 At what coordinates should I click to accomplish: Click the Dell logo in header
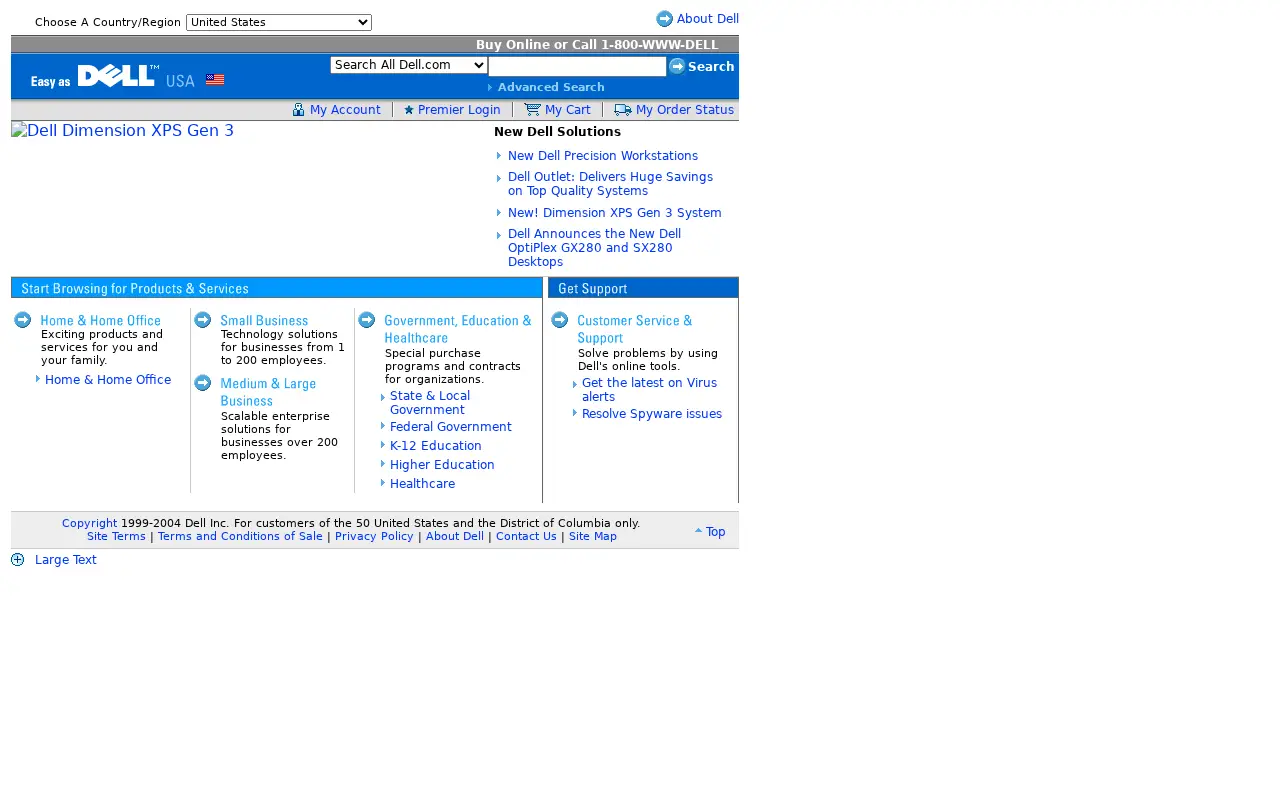click(118, 76)
